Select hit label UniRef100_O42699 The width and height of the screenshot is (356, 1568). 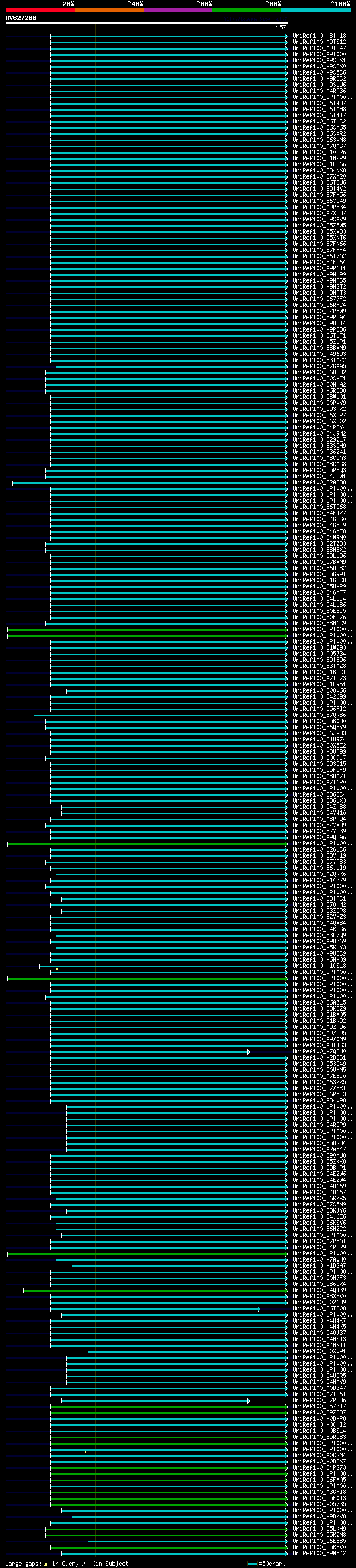point(319,696)
